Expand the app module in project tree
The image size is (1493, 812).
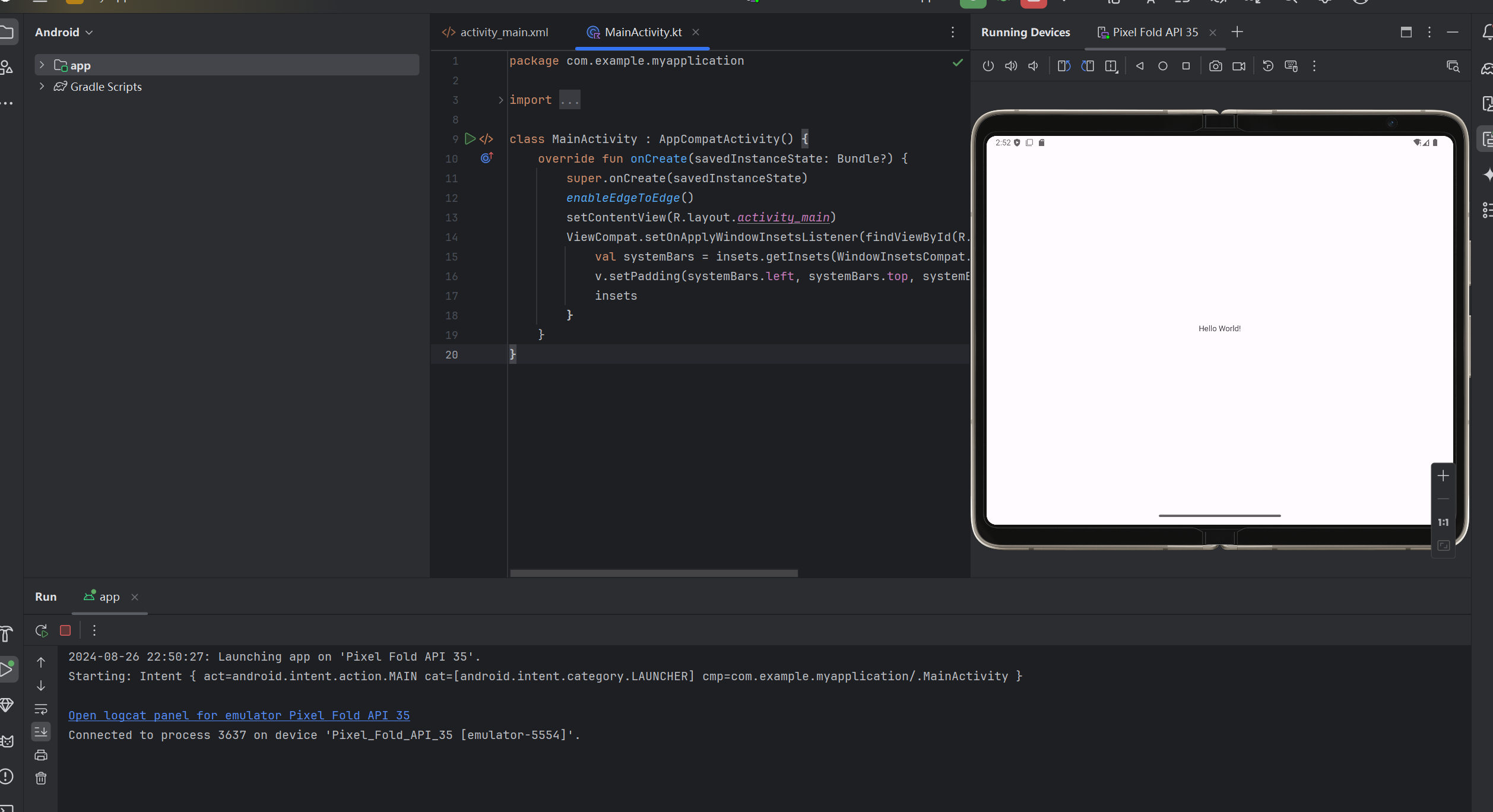coord(42,65)
